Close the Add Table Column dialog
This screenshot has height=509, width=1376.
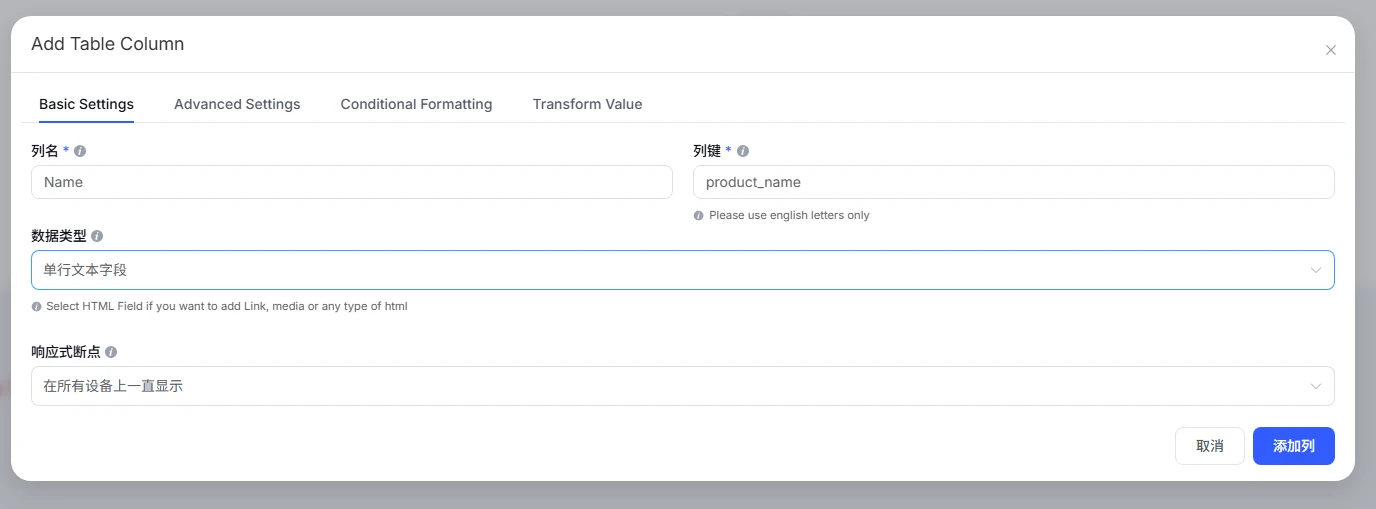click(x=1330, y=50)
